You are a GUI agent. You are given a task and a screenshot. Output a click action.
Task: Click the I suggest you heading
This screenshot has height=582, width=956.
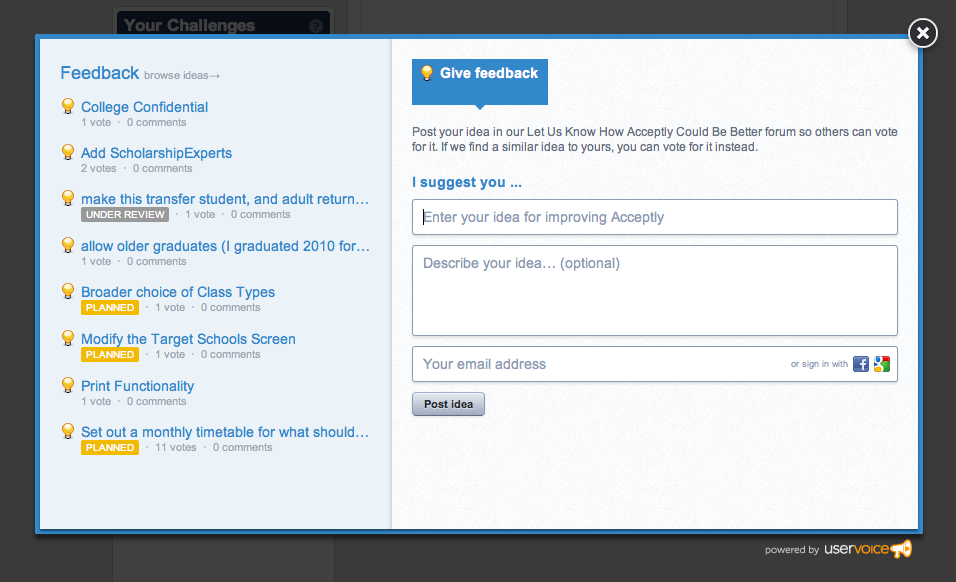tap(467, 182)
